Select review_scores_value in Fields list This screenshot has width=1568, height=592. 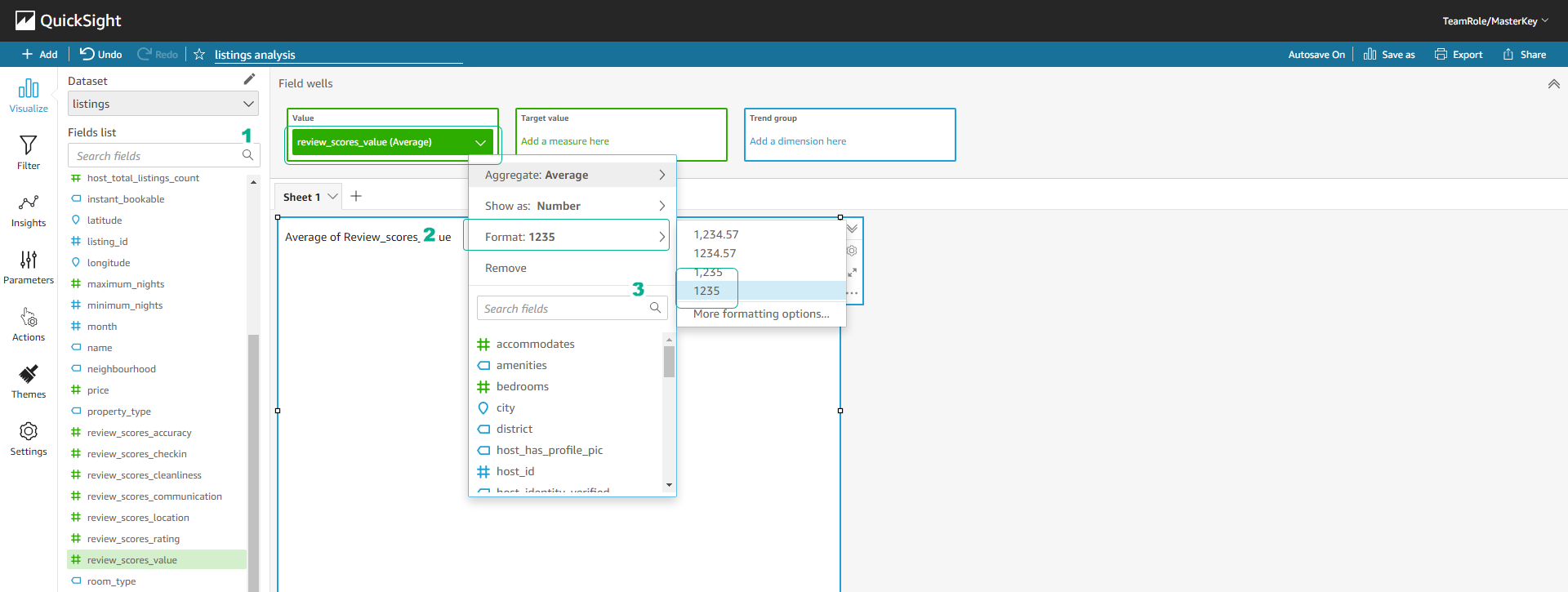pyautogui.click(x=157, y=559)
